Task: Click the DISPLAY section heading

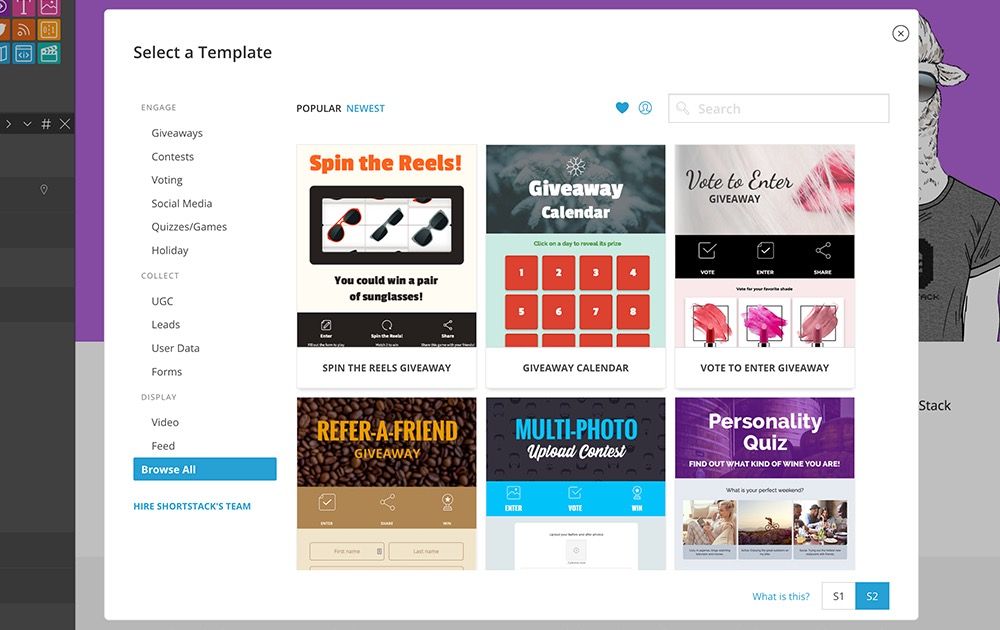Action: pyautogui.click(x=159, y=397)
